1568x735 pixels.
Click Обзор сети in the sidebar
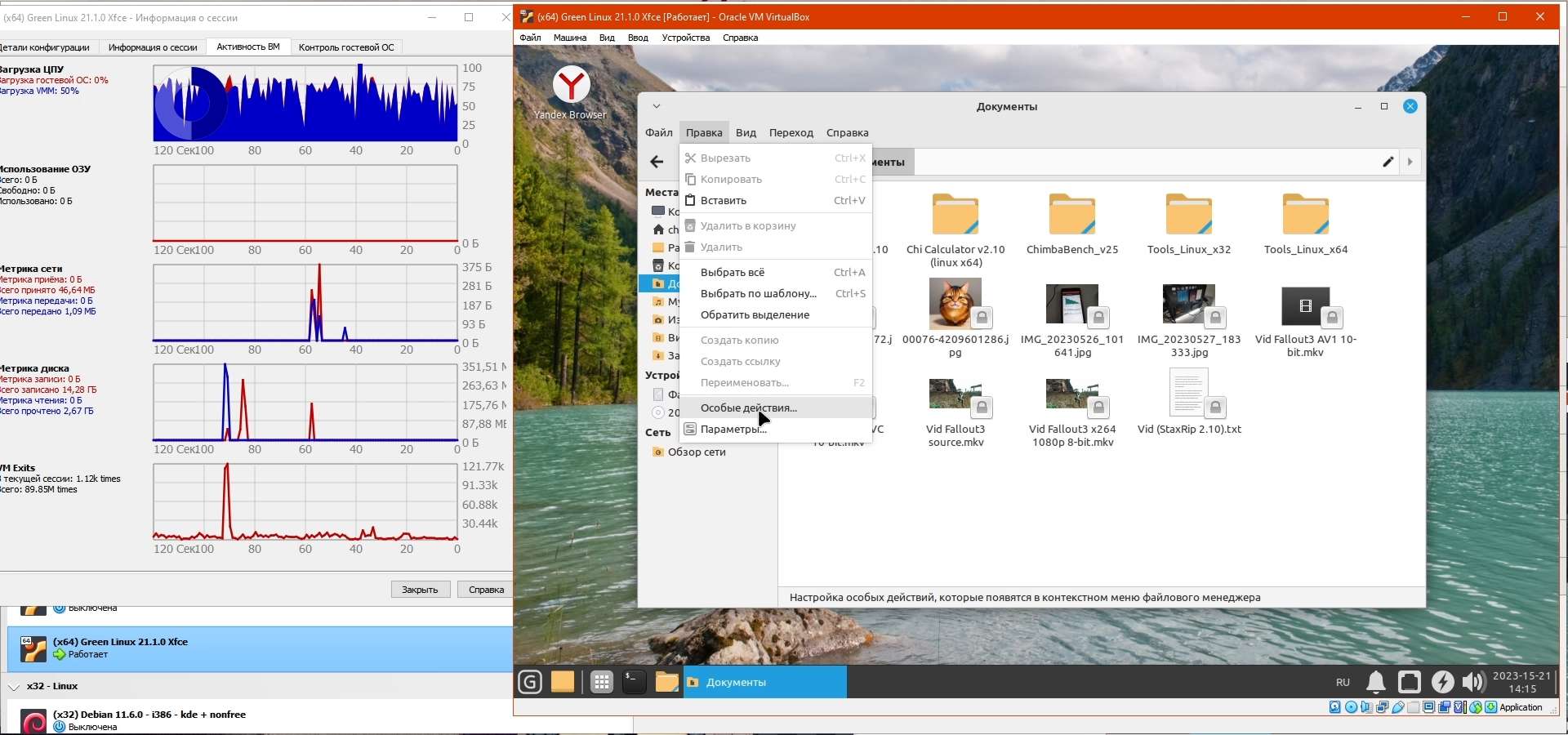pyautogui.click(x=696, y=452)
